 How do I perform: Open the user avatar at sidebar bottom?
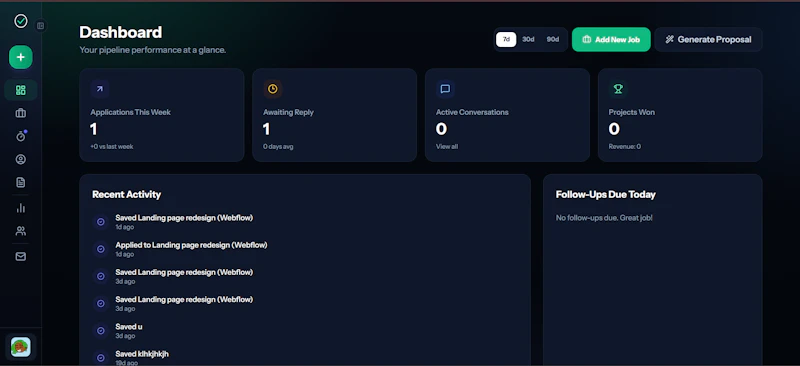pos(20,347)
